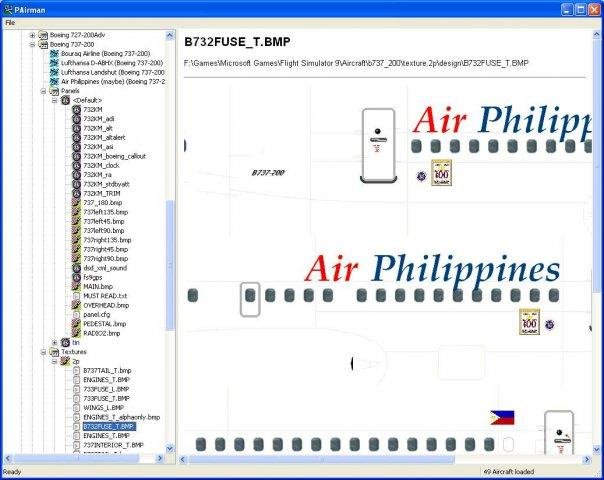Click the bitmap icon beside 737left90.bmp
Image resolution: width=604 pixels, height=480 pixels.
click(76, 231)
